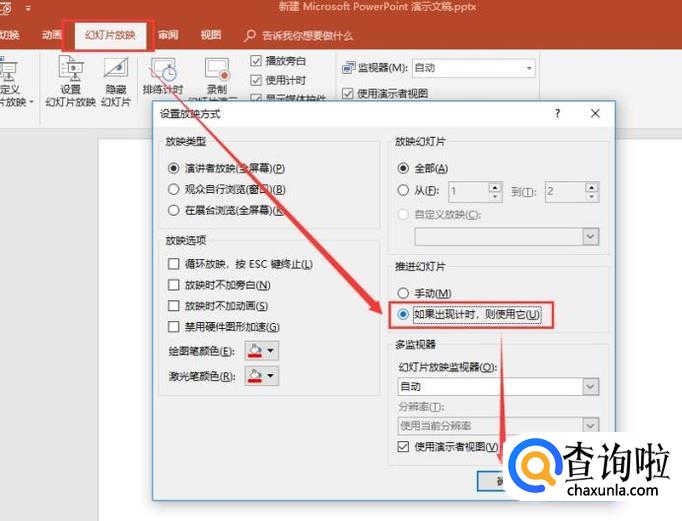682x521 pixels.
Task: Select 观众自行浏览(窗口) radio button
Action: [x=174, y=189]
